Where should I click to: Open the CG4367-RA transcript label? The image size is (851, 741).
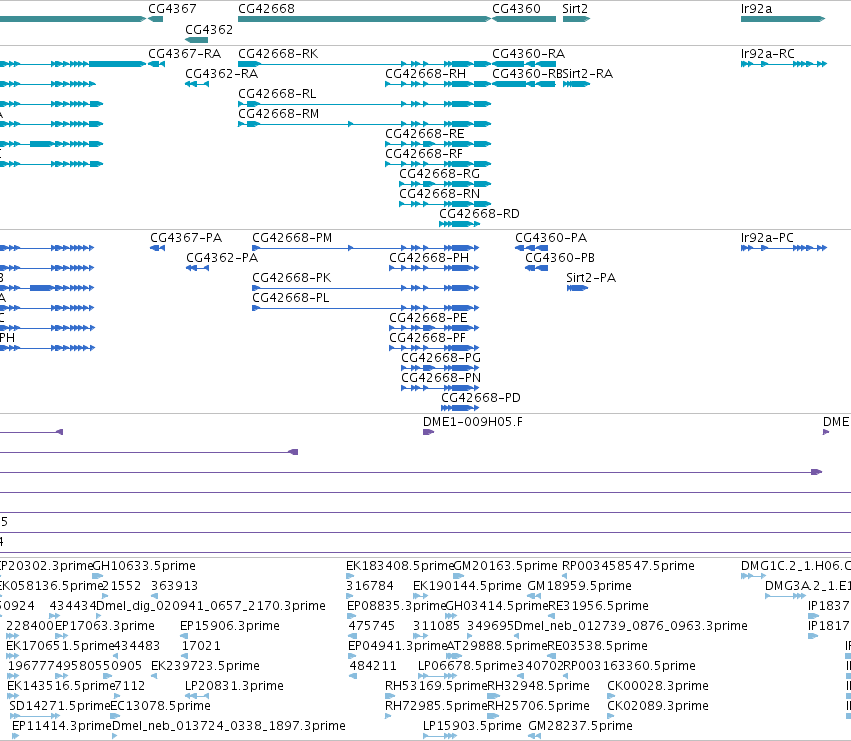pyautogui.click(x=185, y=54)
